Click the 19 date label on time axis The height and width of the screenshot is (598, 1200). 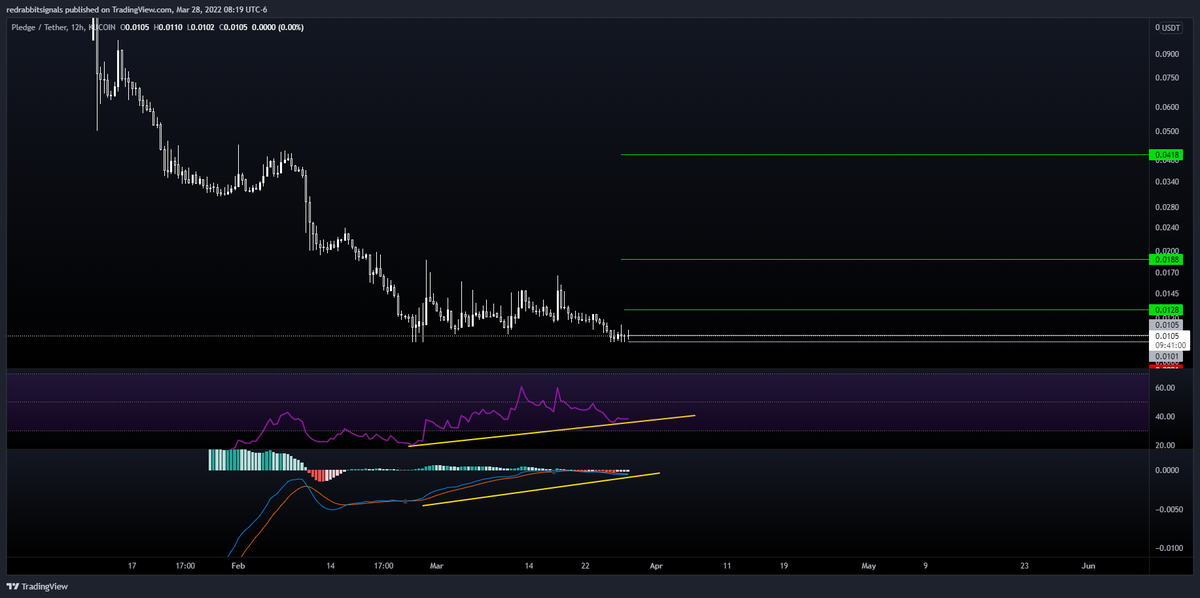(784, 565)
